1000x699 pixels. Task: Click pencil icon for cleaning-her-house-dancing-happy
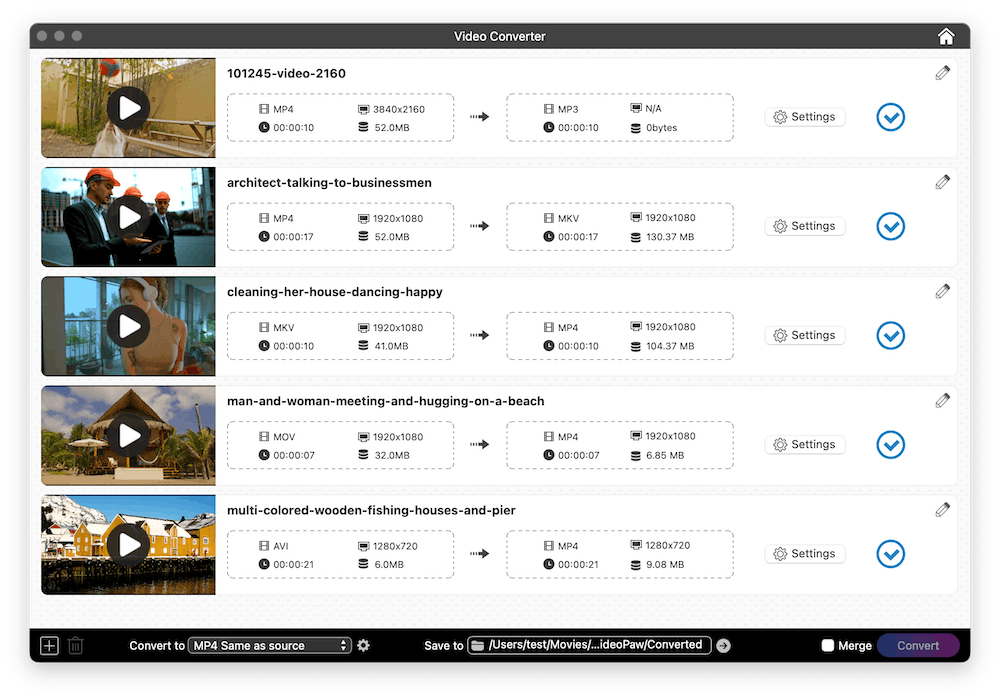[x=942, y=291]
